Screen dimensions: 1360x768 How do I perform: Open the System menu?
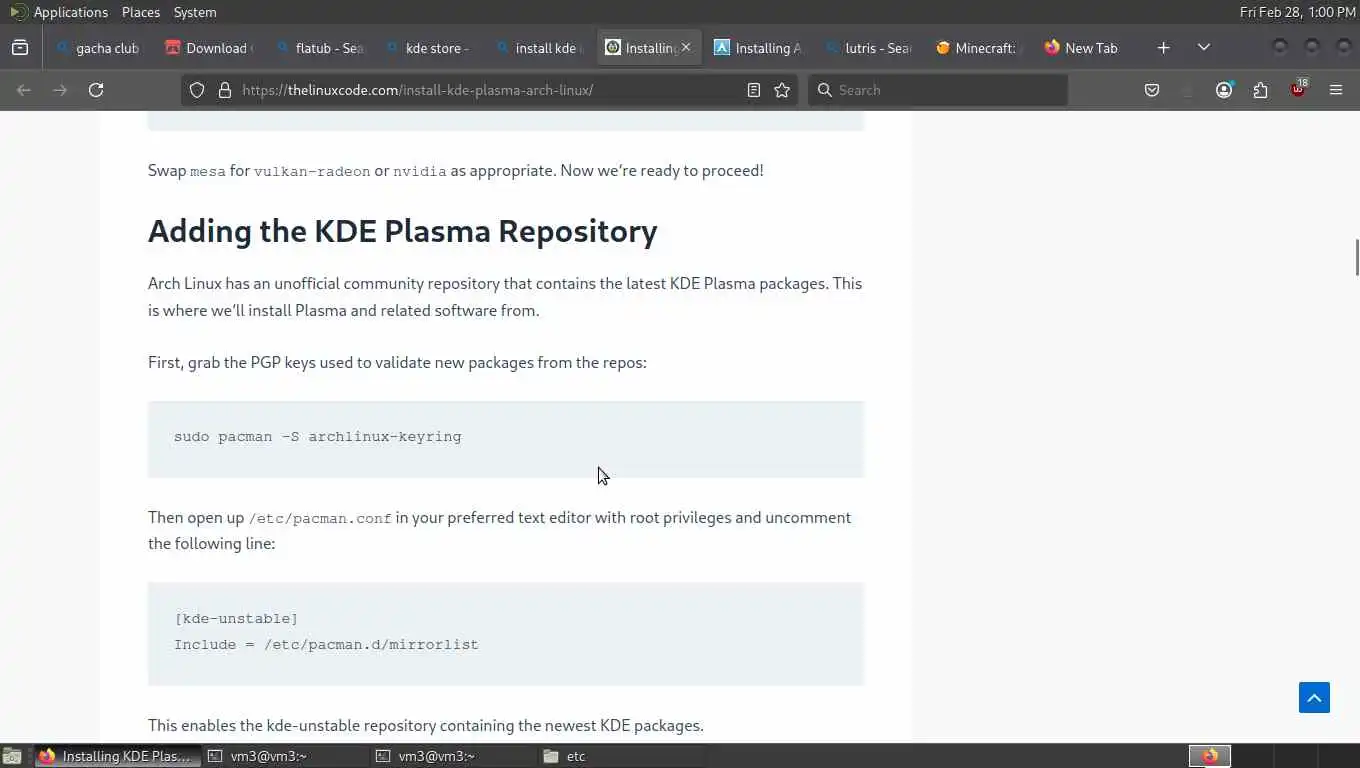coord(195,12)
